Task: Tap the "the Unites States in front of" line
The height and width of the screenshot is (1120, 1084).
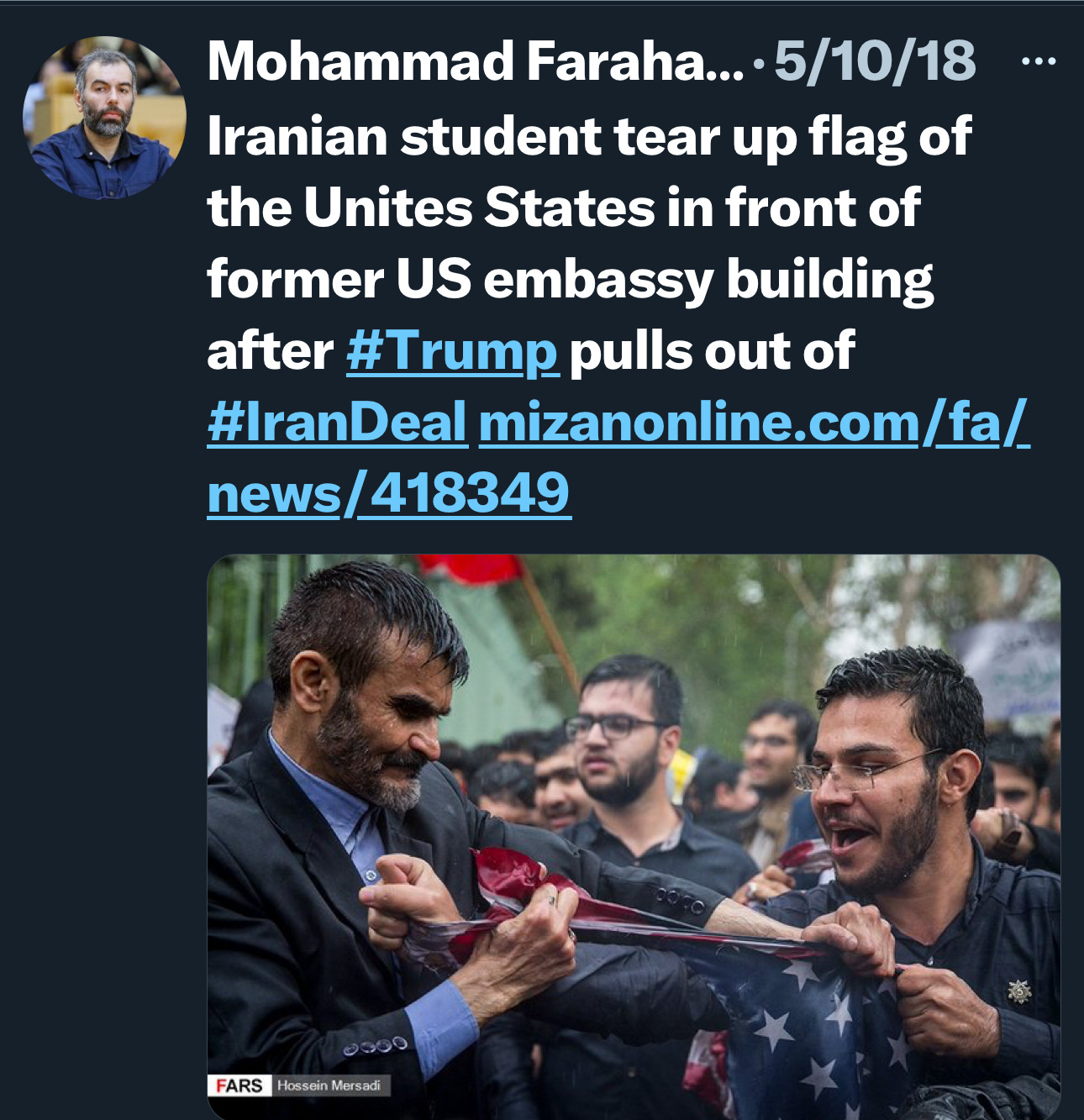Action: pos(564,208)
